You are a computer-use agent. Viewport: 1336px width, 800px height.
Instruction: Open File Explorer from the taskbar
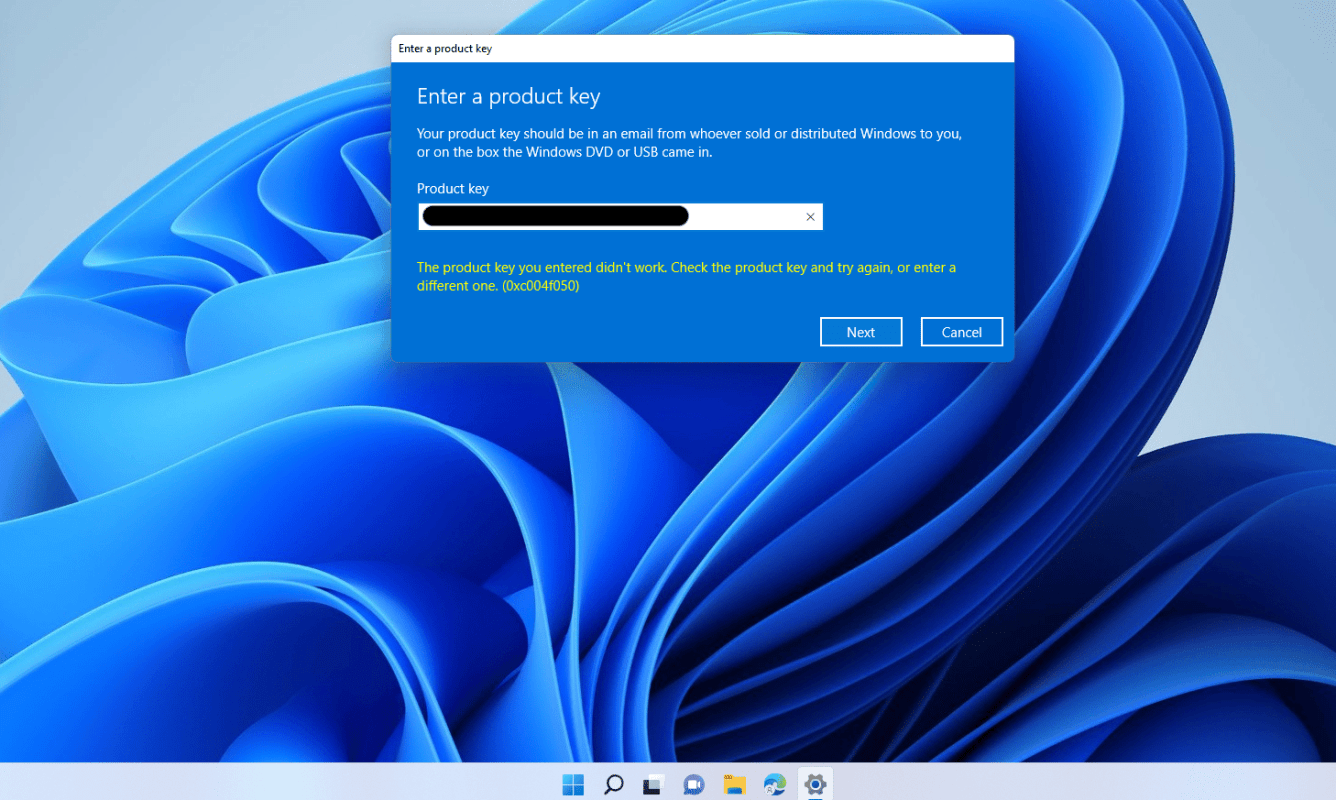click(735, 785)
